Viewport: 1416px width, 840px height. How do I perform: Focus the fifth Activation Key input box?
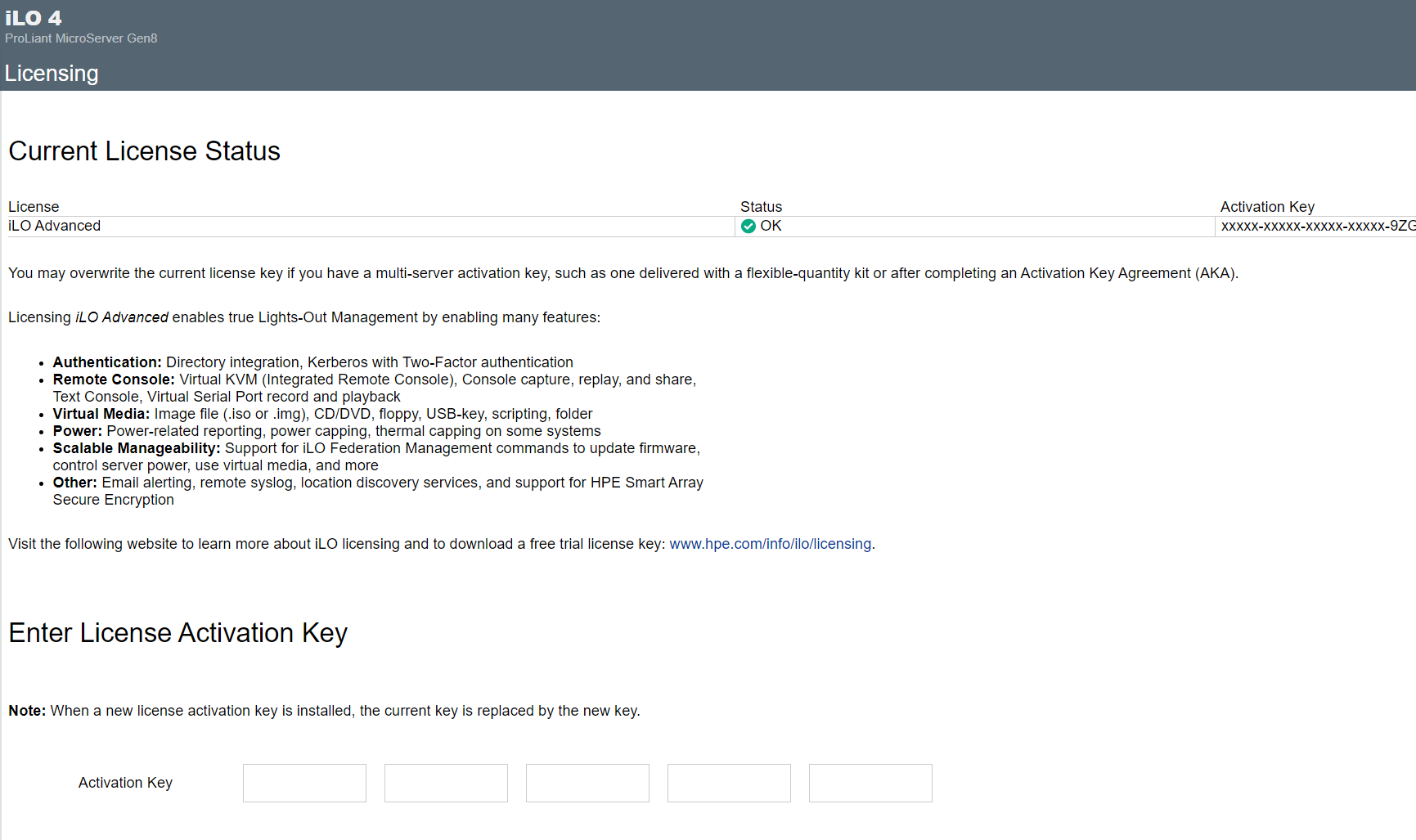(870, 783)
